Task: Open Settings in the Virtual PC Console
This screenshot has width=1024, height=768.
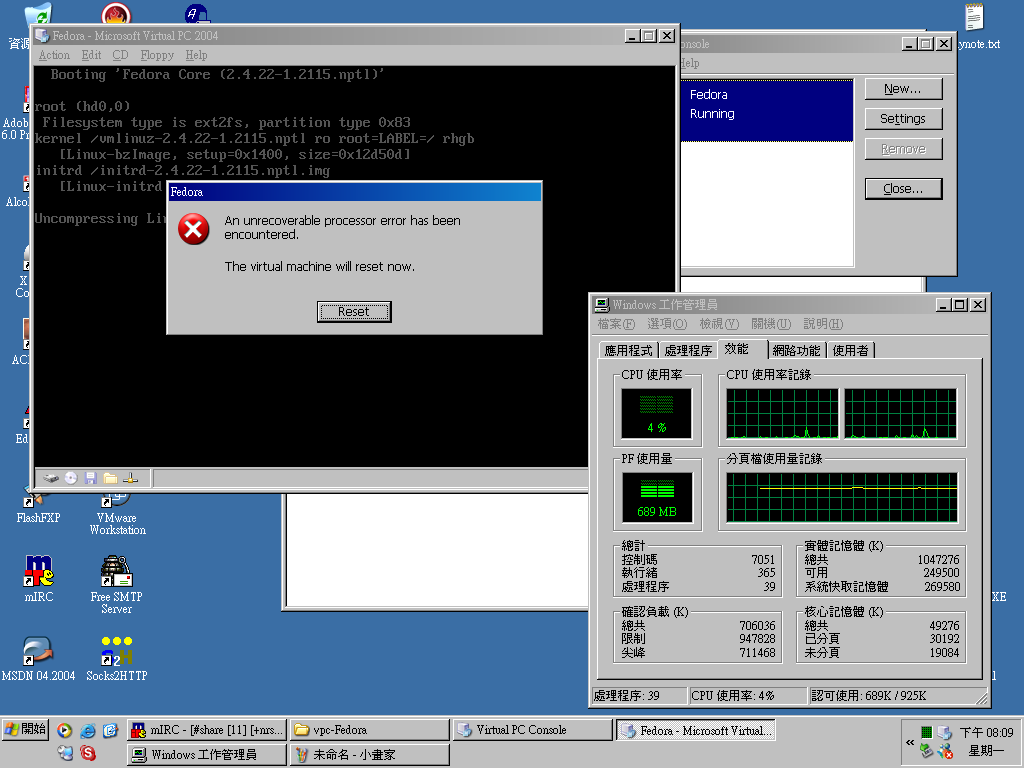Action: (x=903, y=119)
